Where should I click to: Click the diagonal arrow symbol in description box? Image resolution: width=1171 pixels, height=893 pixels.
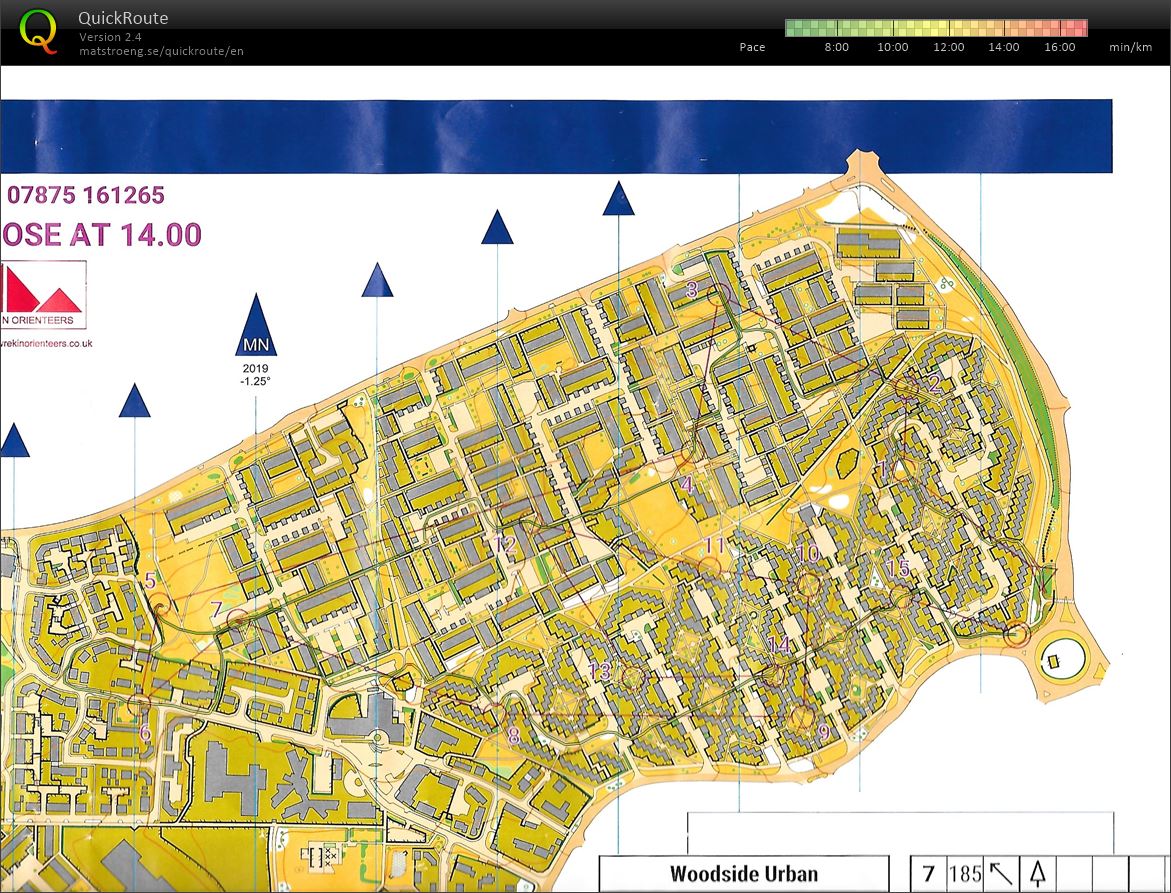[1001, 874]
